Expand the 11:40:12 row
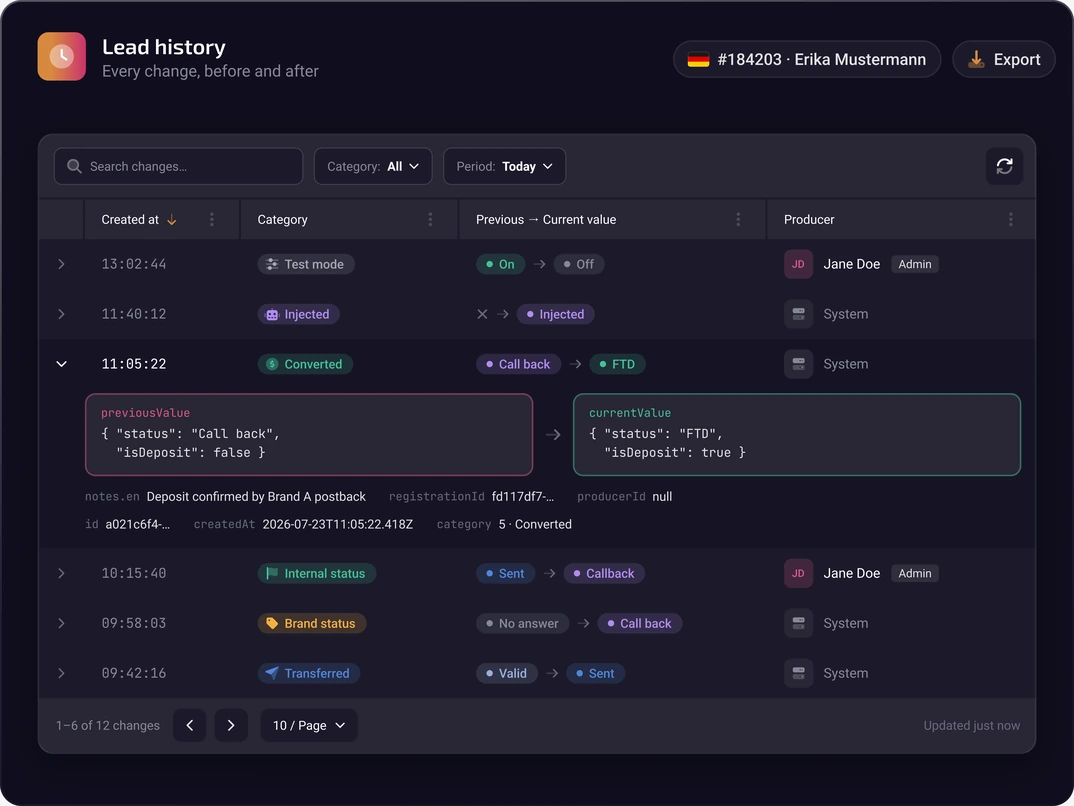1074x806 pixels. pyautogui.click(x=62, y=314)
